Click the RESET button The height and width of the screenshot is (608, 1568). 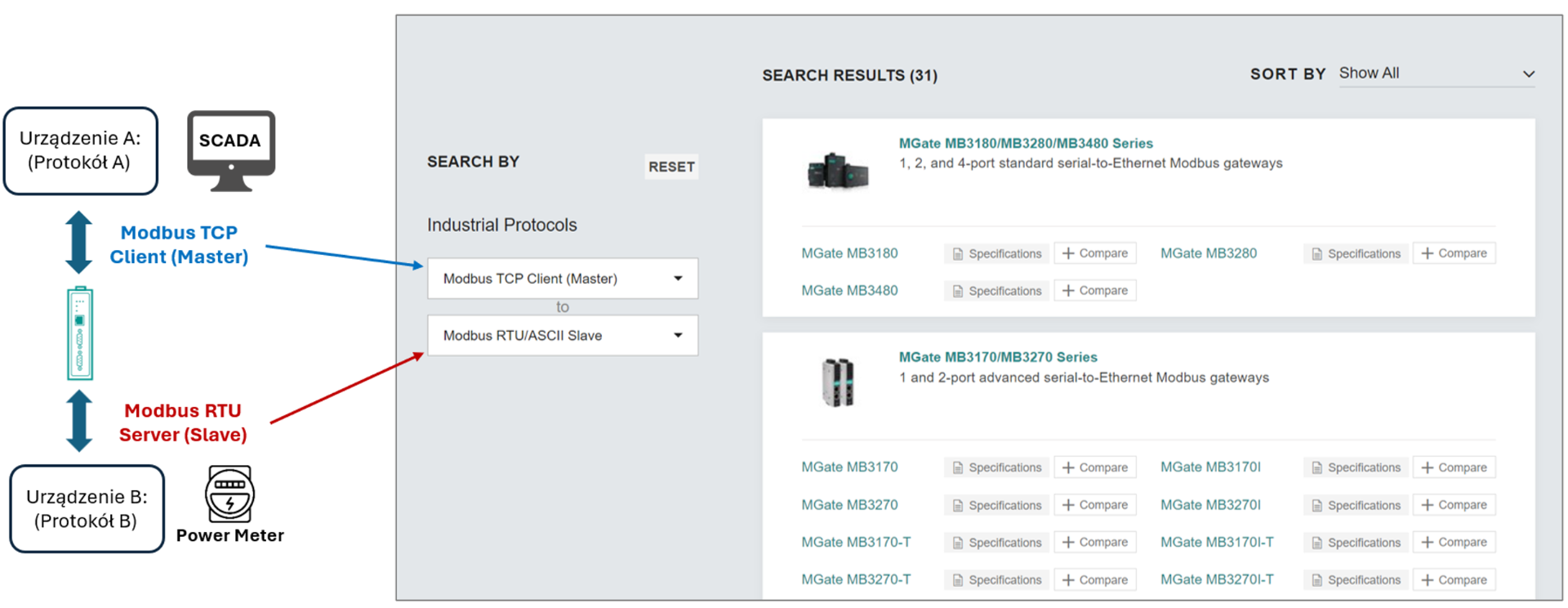point(671,167)
